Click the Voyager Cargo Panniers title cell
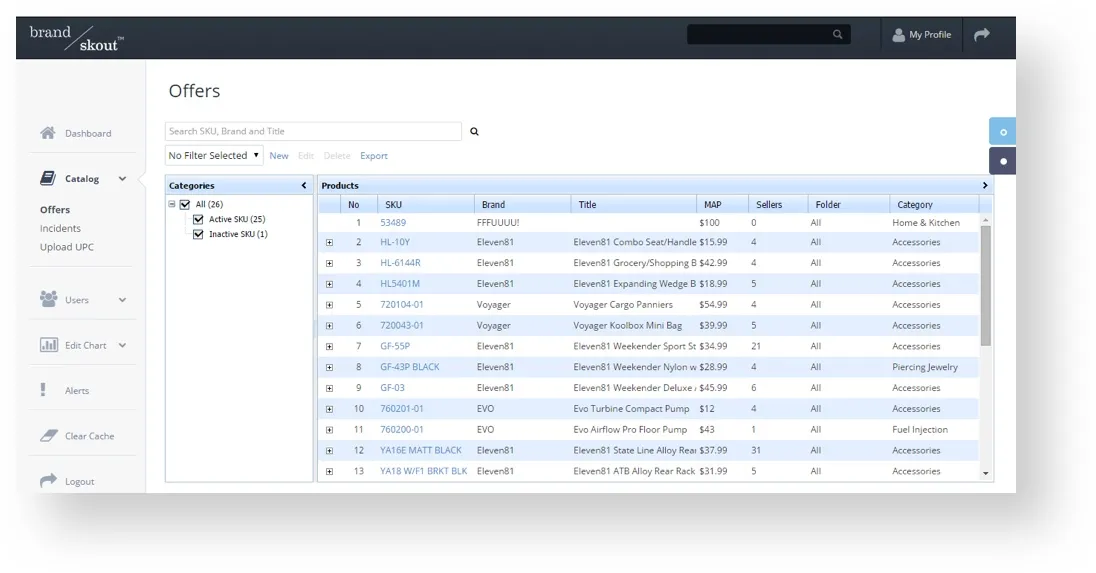 [623, 305]
